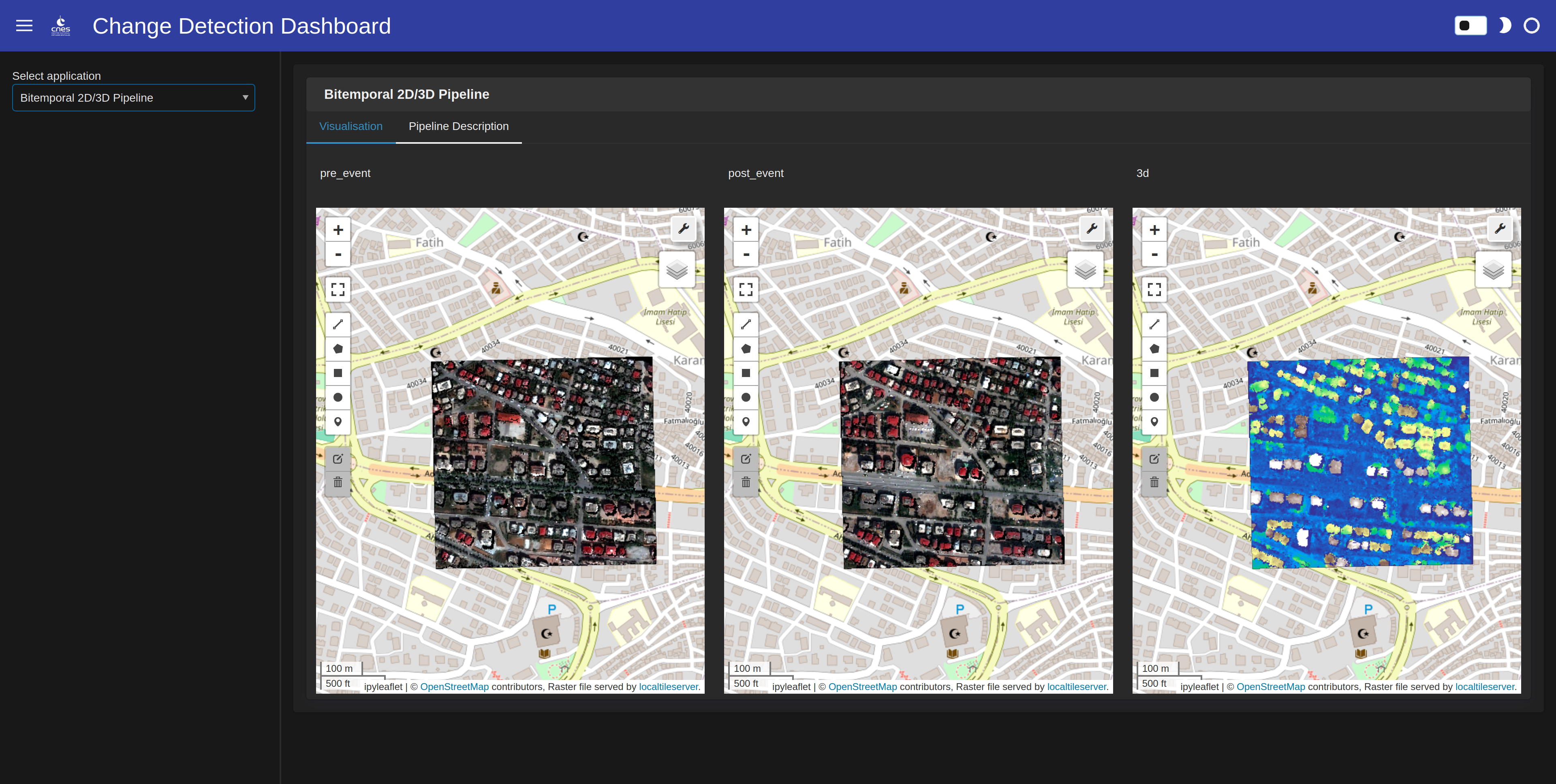The image size is (1556, 784).
Task: Place a marker using post_event marker tool
Action: tap(746, 422)
